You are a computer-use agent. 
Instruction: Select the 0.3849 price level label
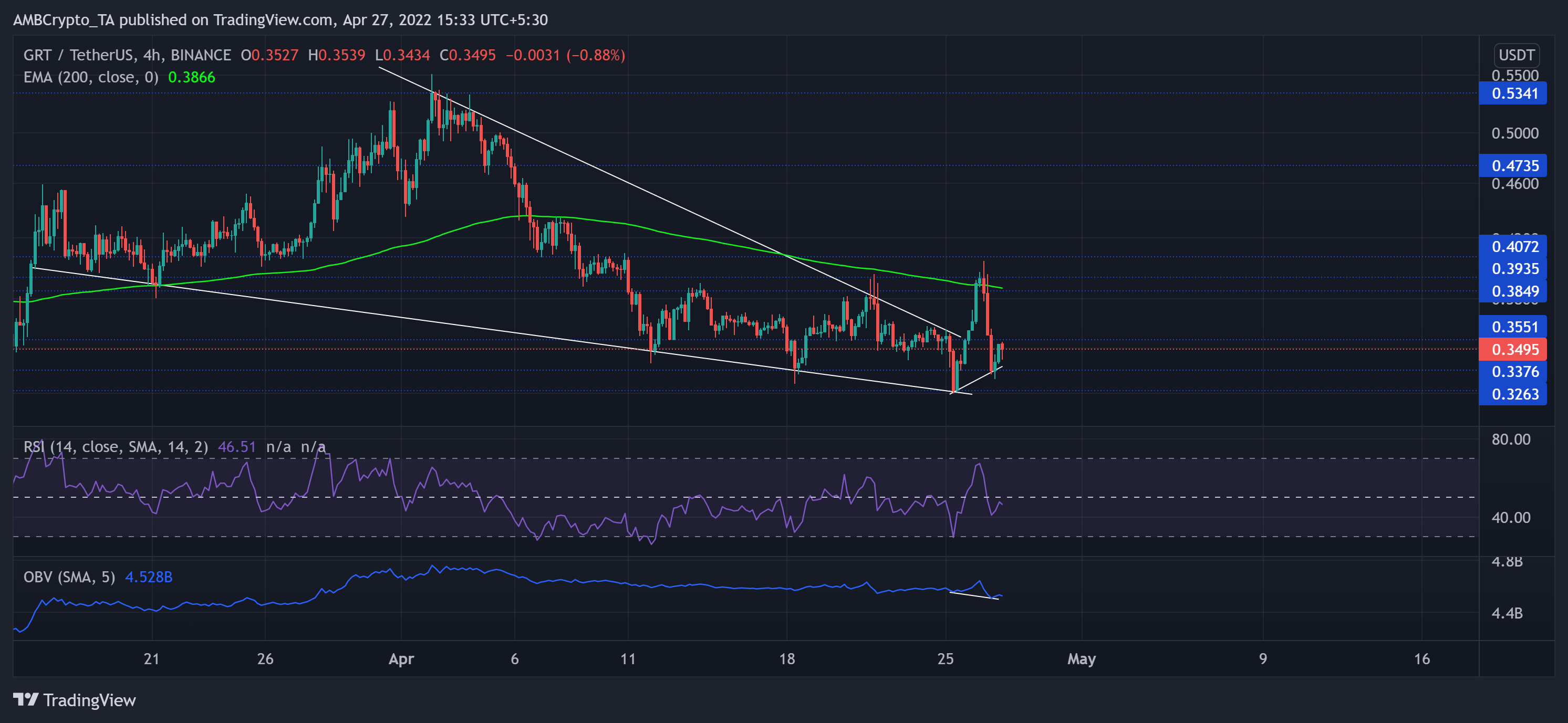tap(1513, 291)
